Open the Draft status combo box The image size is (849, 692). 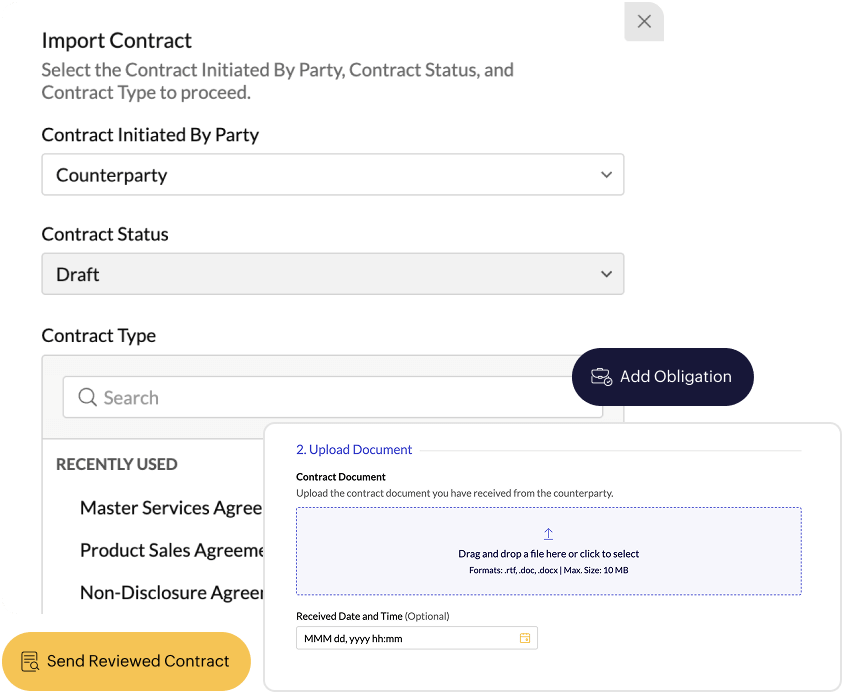[x=332, y=274]
